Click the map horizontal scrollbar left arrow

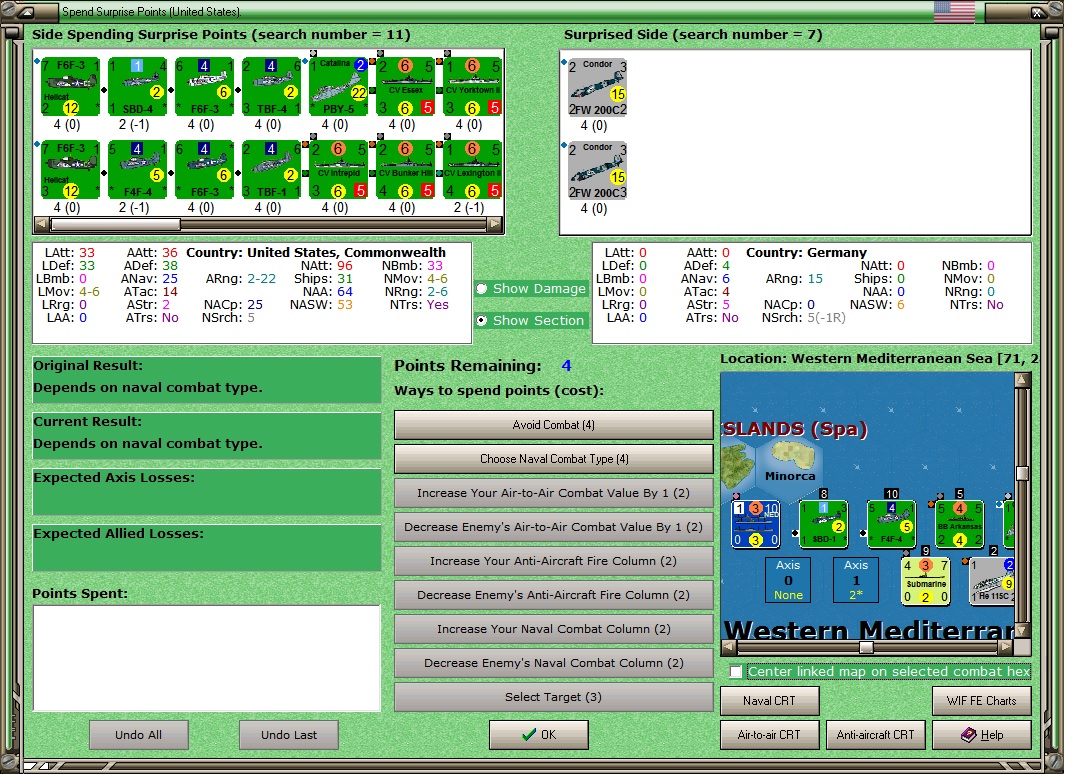729,647
